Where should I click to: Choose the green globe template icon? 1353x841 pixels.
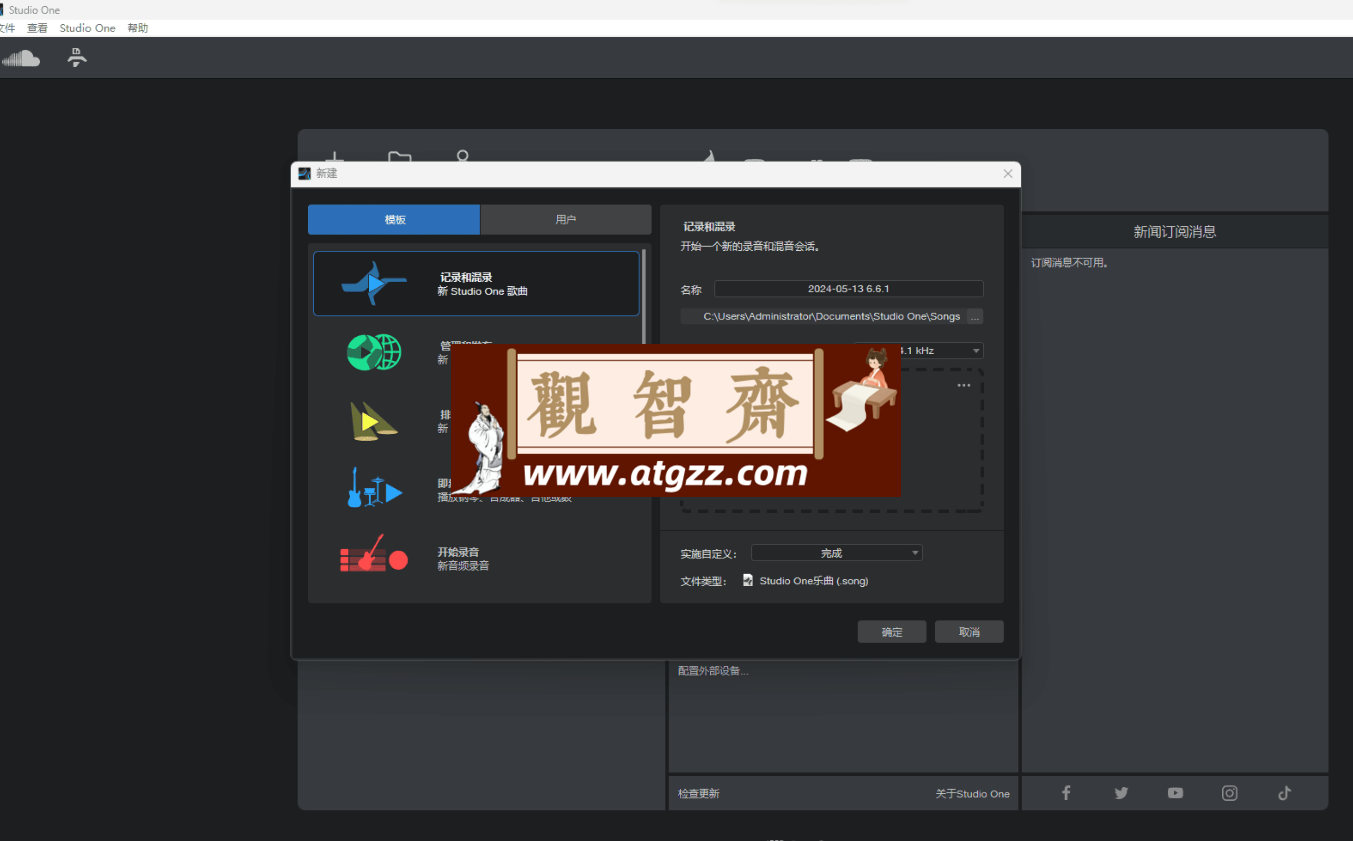click(x=374, y=352)
